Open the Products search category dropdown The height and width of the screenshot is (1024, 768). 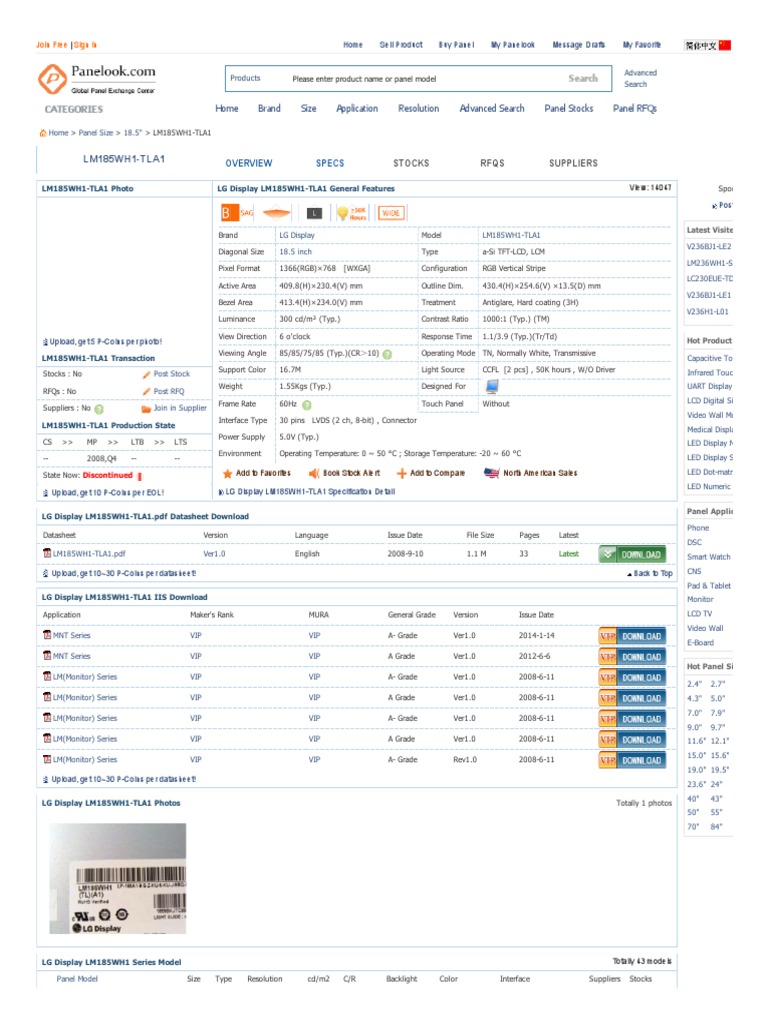pos(246,78)
